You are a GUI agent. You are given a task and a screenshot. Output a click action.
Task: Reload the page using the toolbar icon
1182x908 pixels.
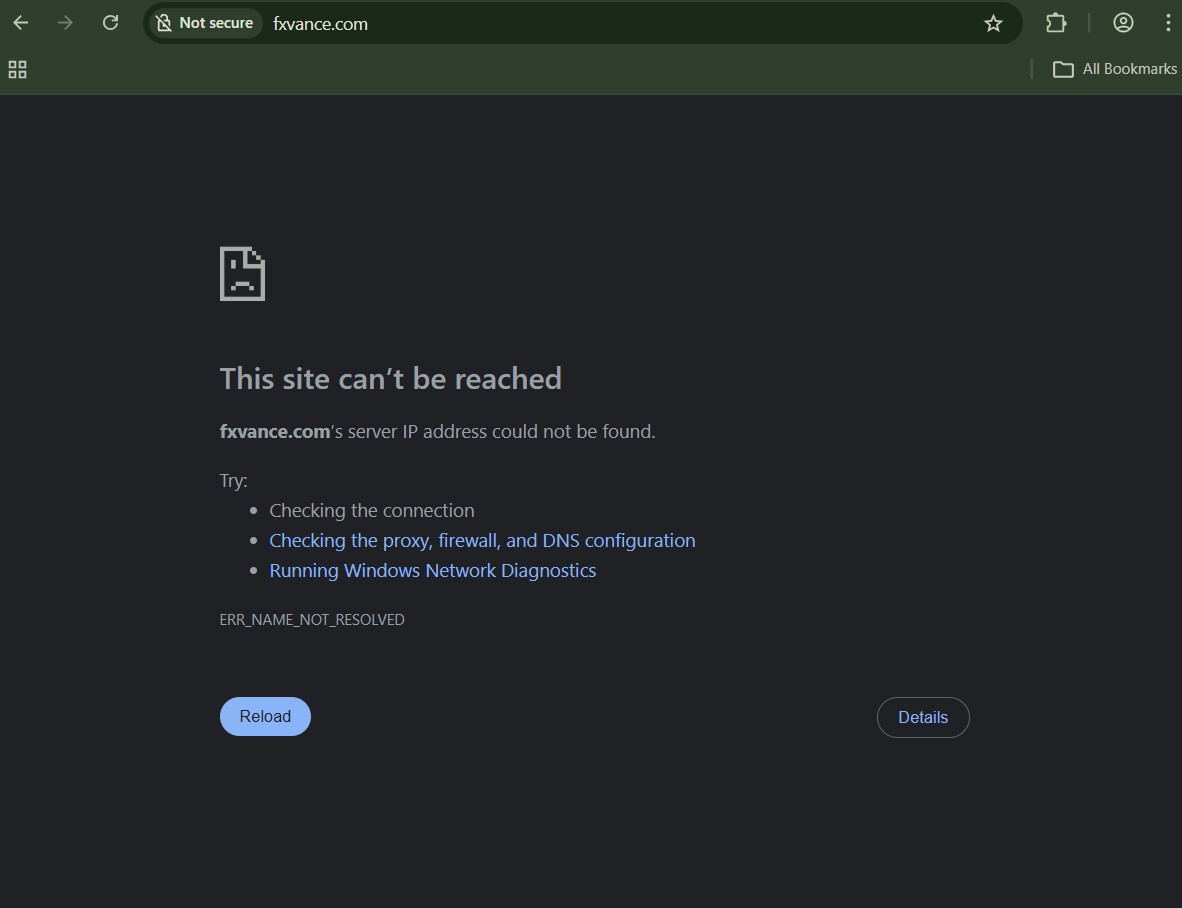click(x=111, y=23)
